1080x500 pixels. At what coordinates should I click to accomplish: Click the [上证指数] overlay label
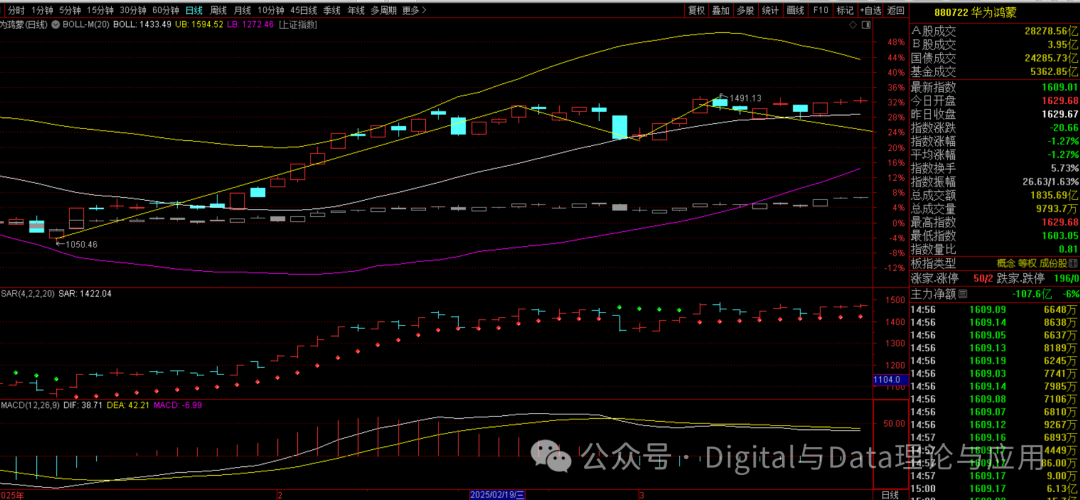[298, 24]
